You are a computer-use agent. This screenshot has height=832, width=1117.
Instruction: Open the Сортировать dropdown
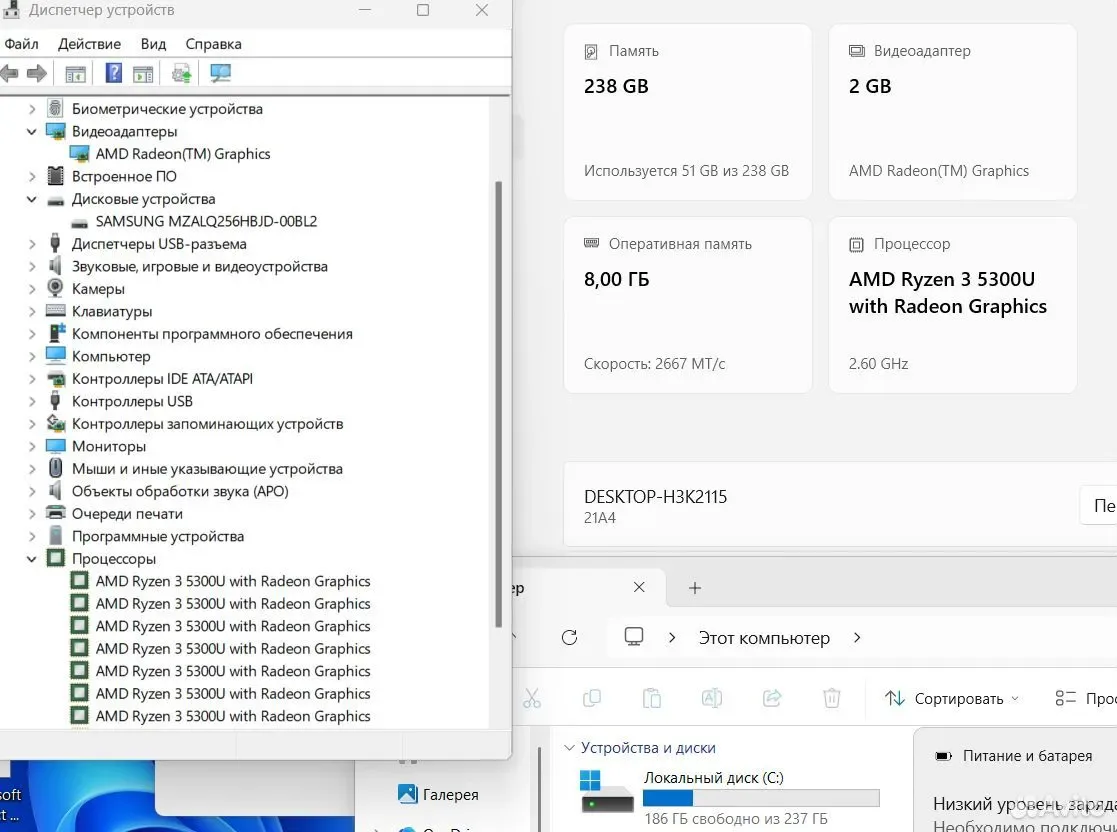click(x=951, y=699)
